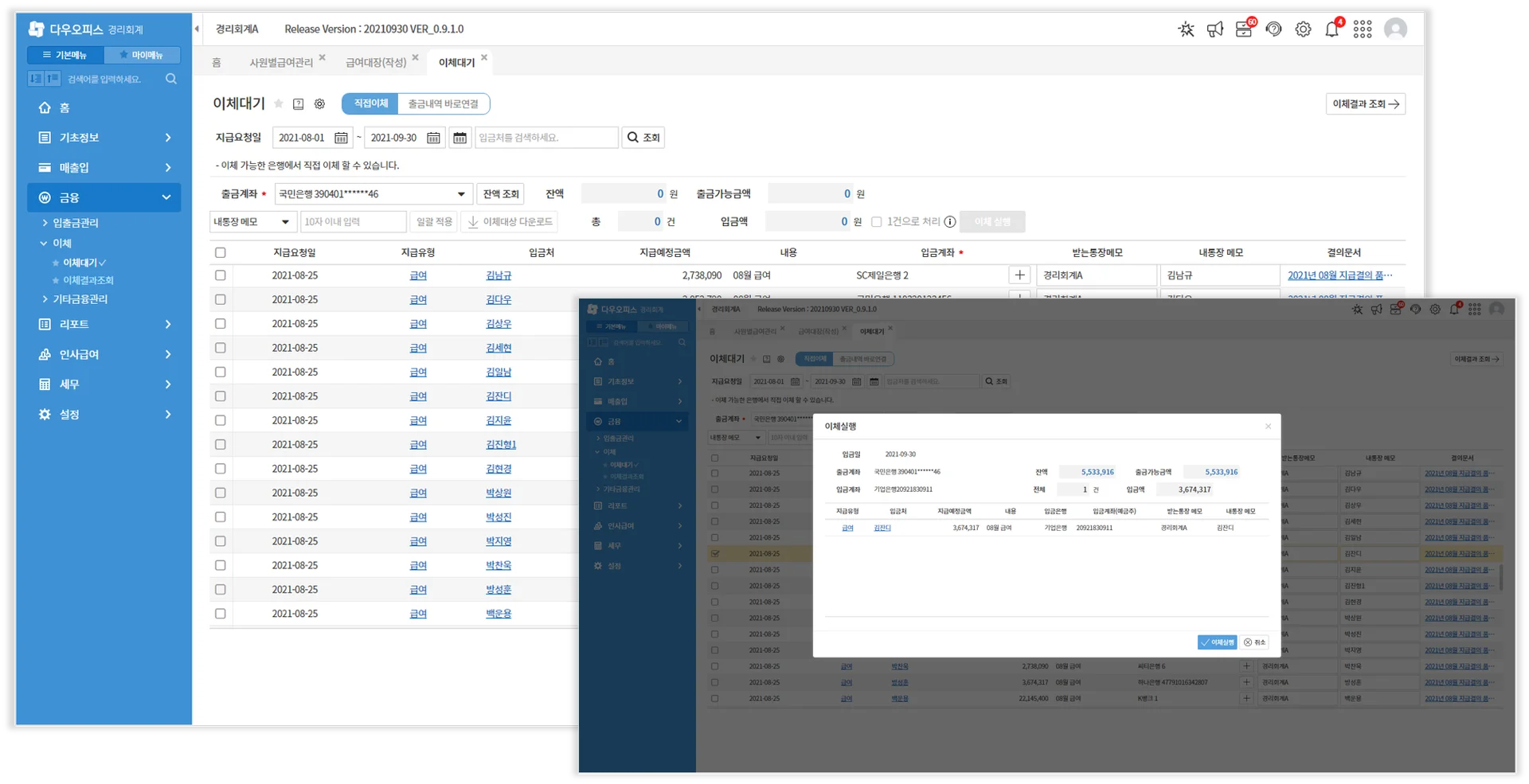Open the 김다우 payee link
Screen dimensions: 1529x784
coord(499,300)
